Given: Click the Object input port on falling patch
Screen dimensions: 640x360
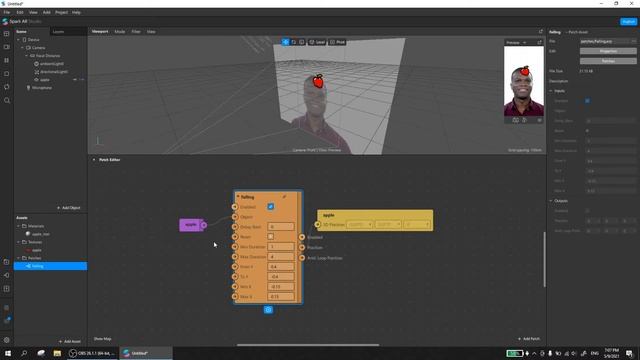Looking at the screenshot, I should (x=235, y=217).
